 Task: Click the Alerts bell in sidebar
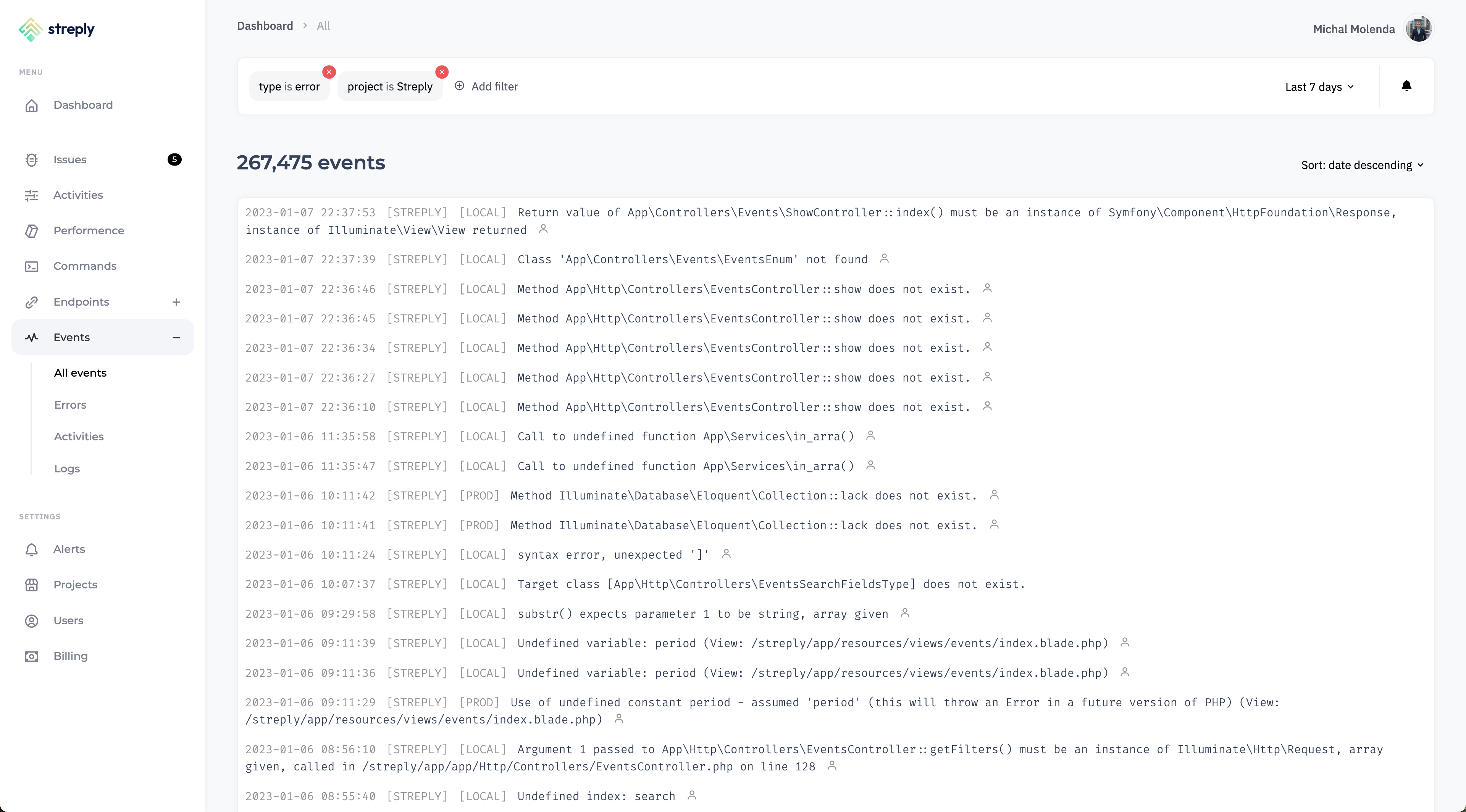pos(32,549)
